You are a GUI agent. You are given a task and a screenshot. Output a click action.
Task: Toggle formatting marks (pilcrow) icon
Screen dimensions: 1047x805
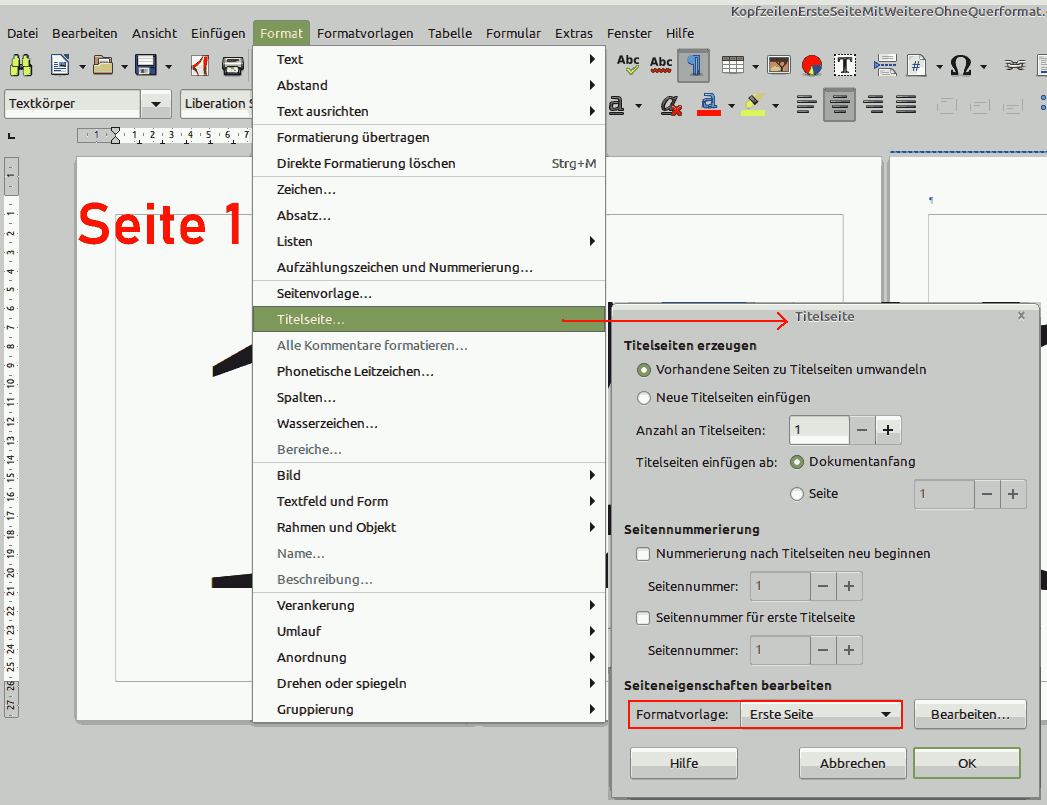694,66
